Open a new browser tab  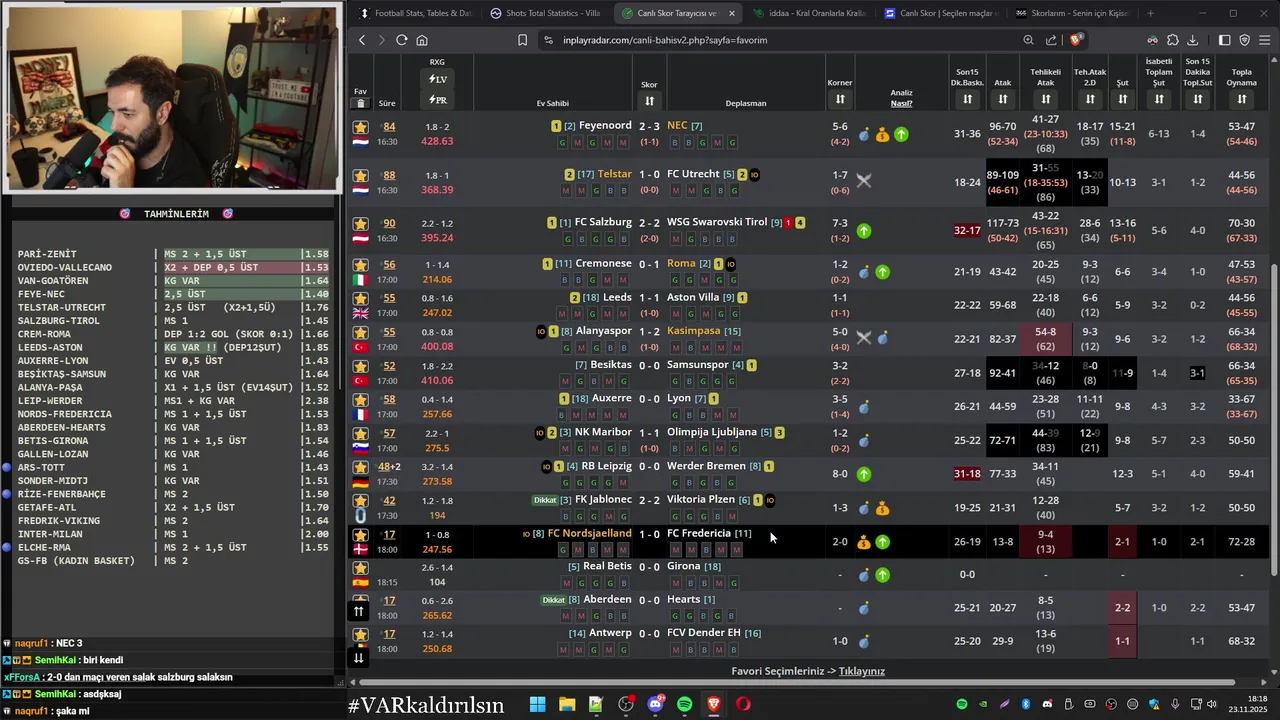[1150, 13]
